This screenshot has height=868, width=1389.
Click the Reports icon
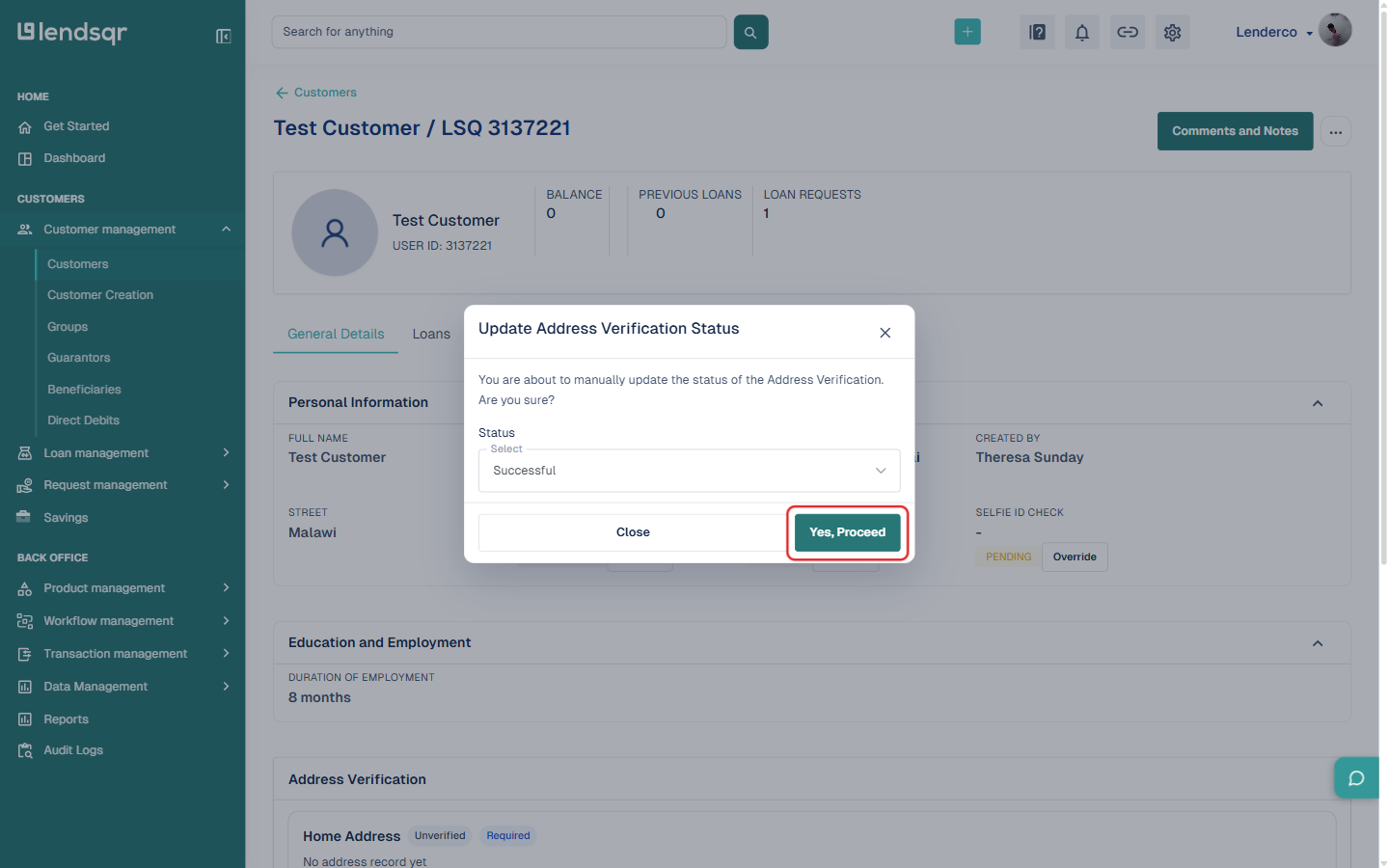[x=25, y=719]
